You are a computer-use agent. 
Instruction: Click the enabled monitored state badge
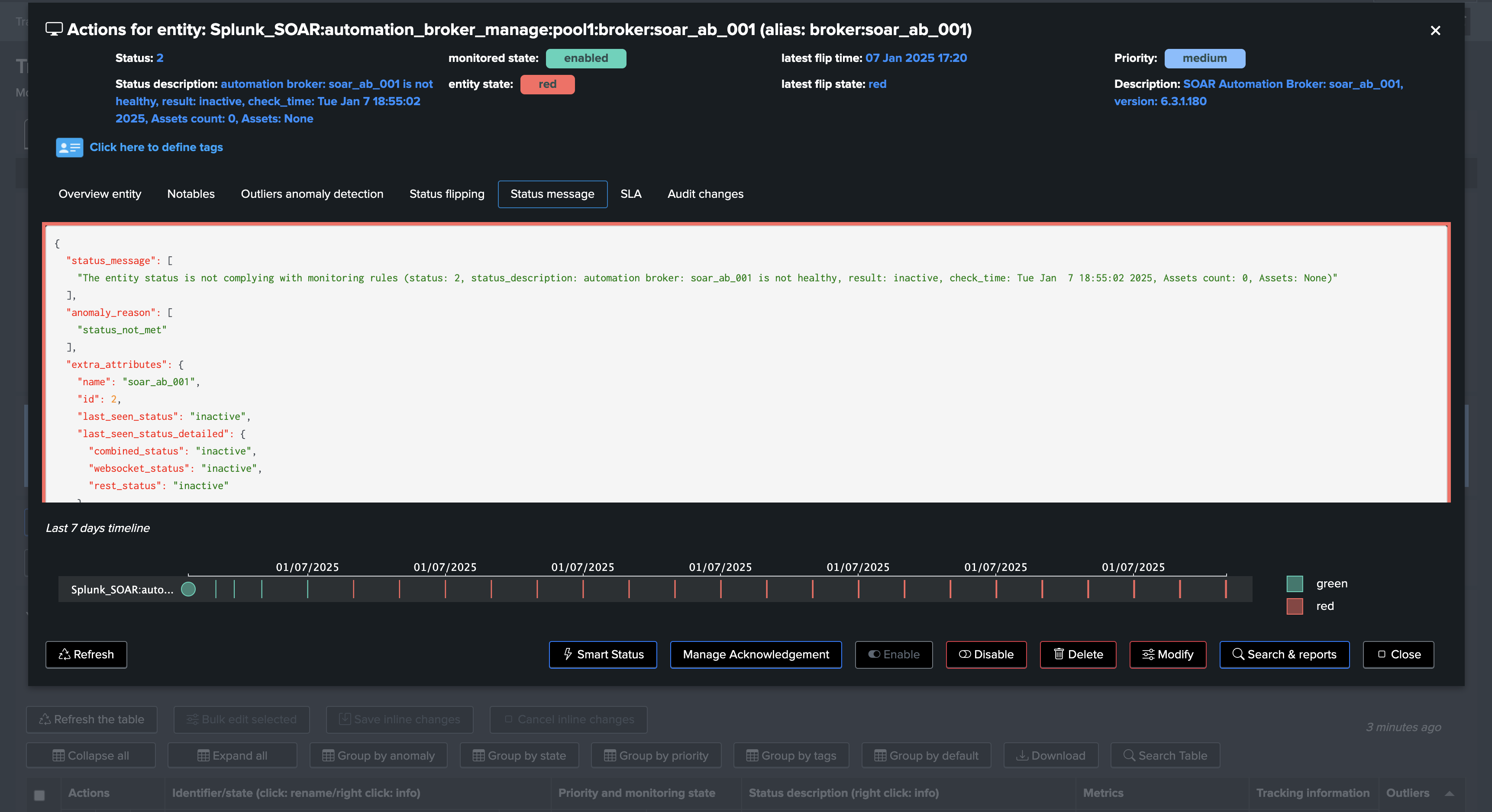(585, 58)
